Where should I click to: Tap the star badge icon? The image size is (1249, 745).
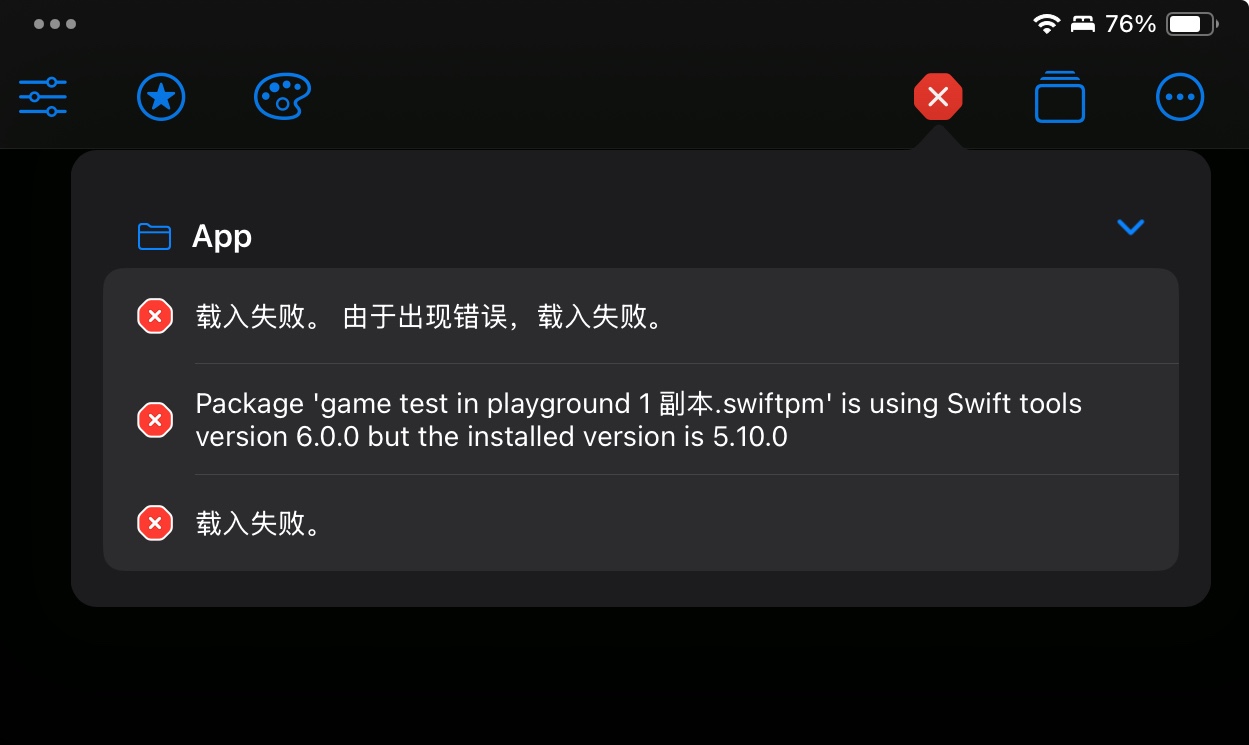pyautogui.click(x=161, y=97)
